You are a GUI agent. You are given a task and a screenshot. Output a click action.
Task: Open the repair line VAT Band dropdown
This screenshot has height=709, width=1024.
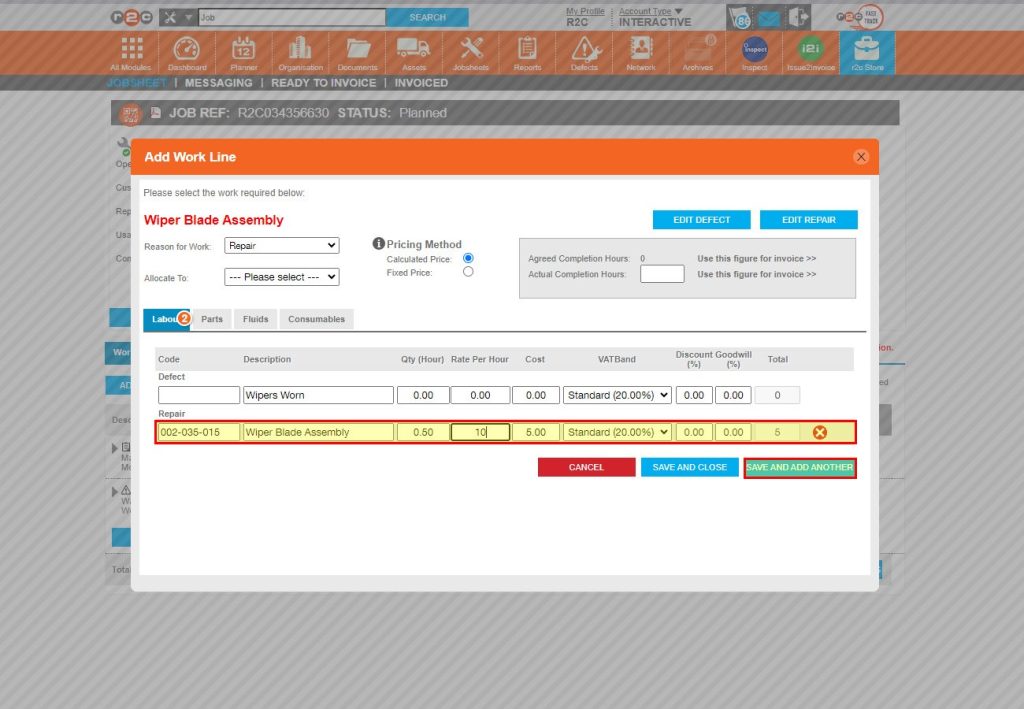point(617,432)
